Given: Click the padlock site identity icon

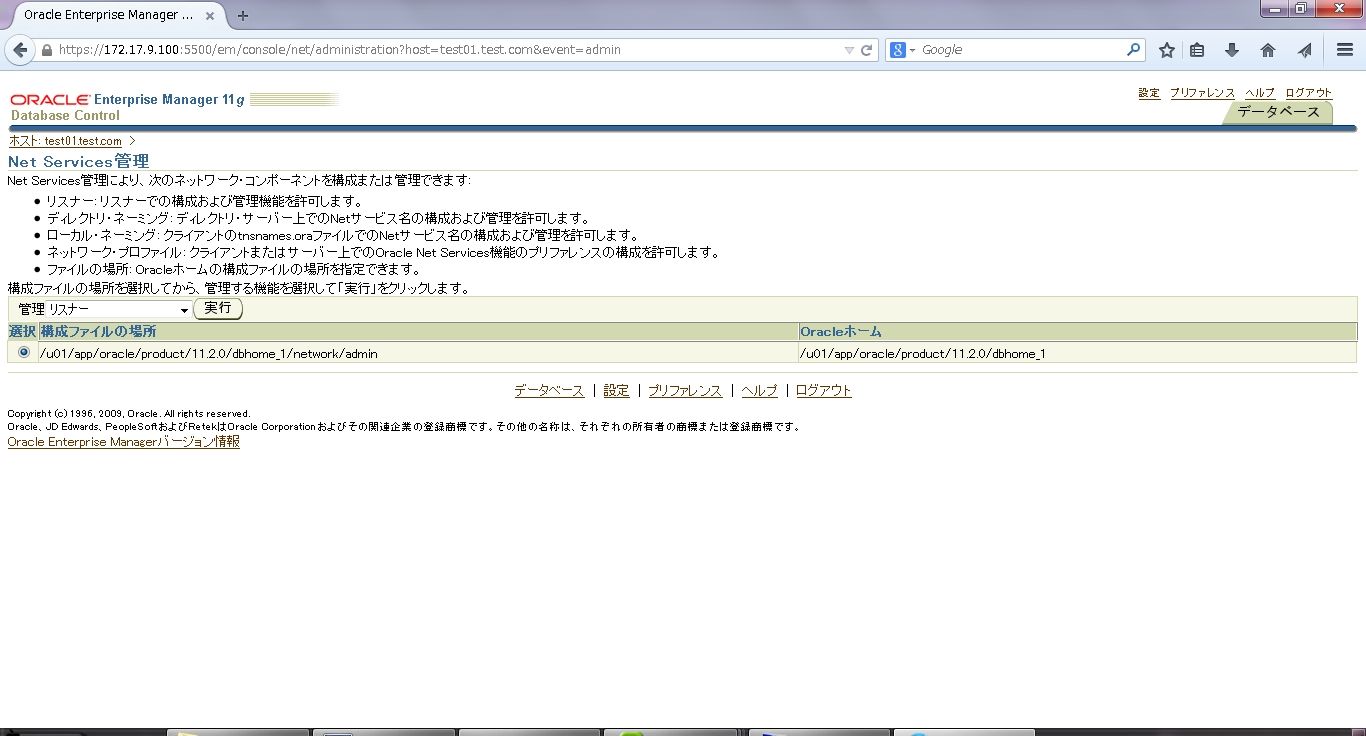Looking at the screenshot, I should (47, 50).
